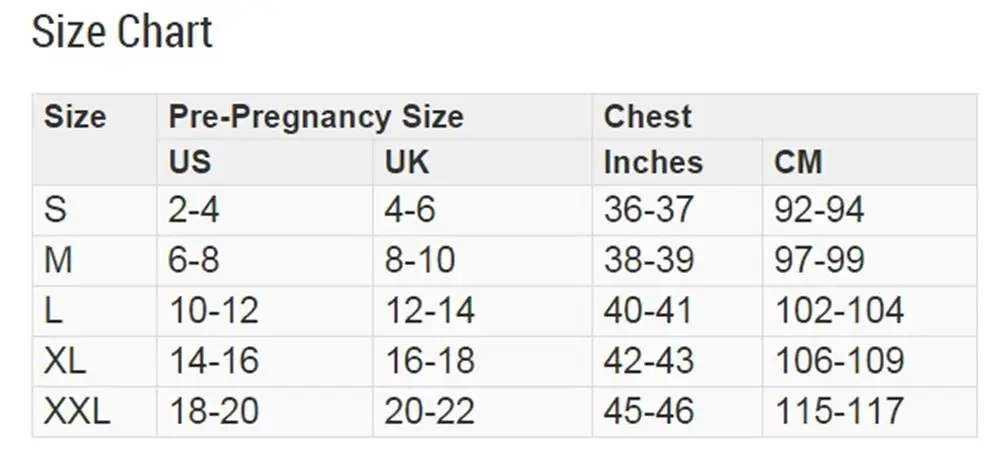This screenshot has width=1000, height=471.
Task: Click the 18-20 US size cell
Action: [x=265, y=412]
